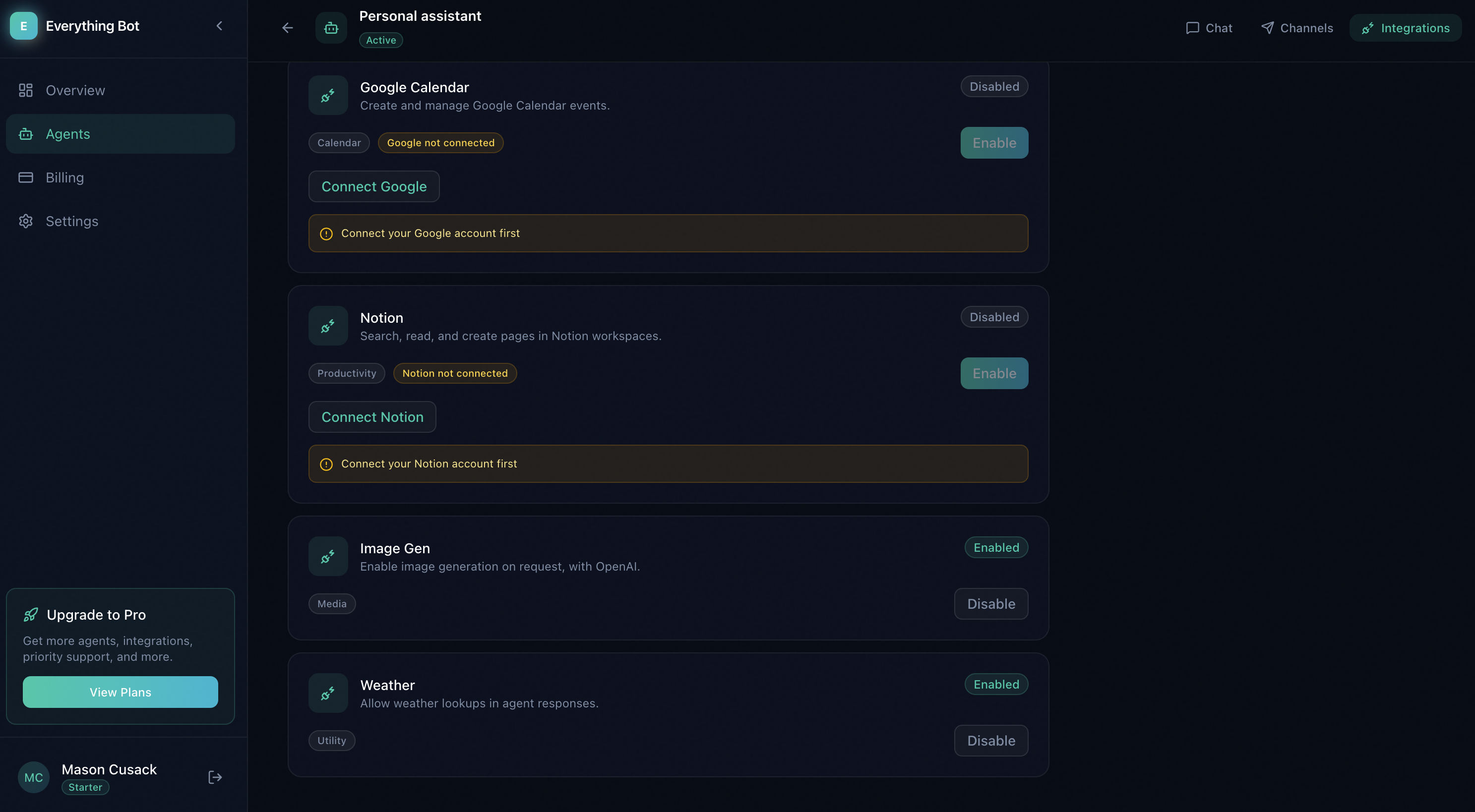Click the Personal assistant title
The image size is (1475, 812).
point(420,16)
